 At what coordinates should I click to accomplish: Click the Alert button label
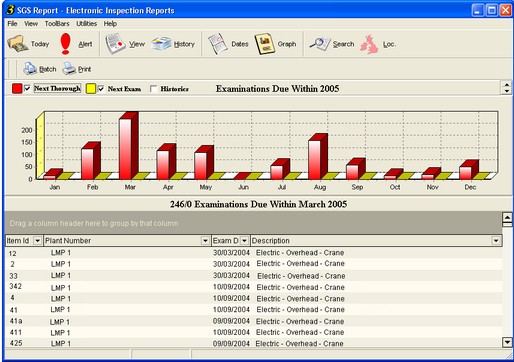[x=85, y=44]
